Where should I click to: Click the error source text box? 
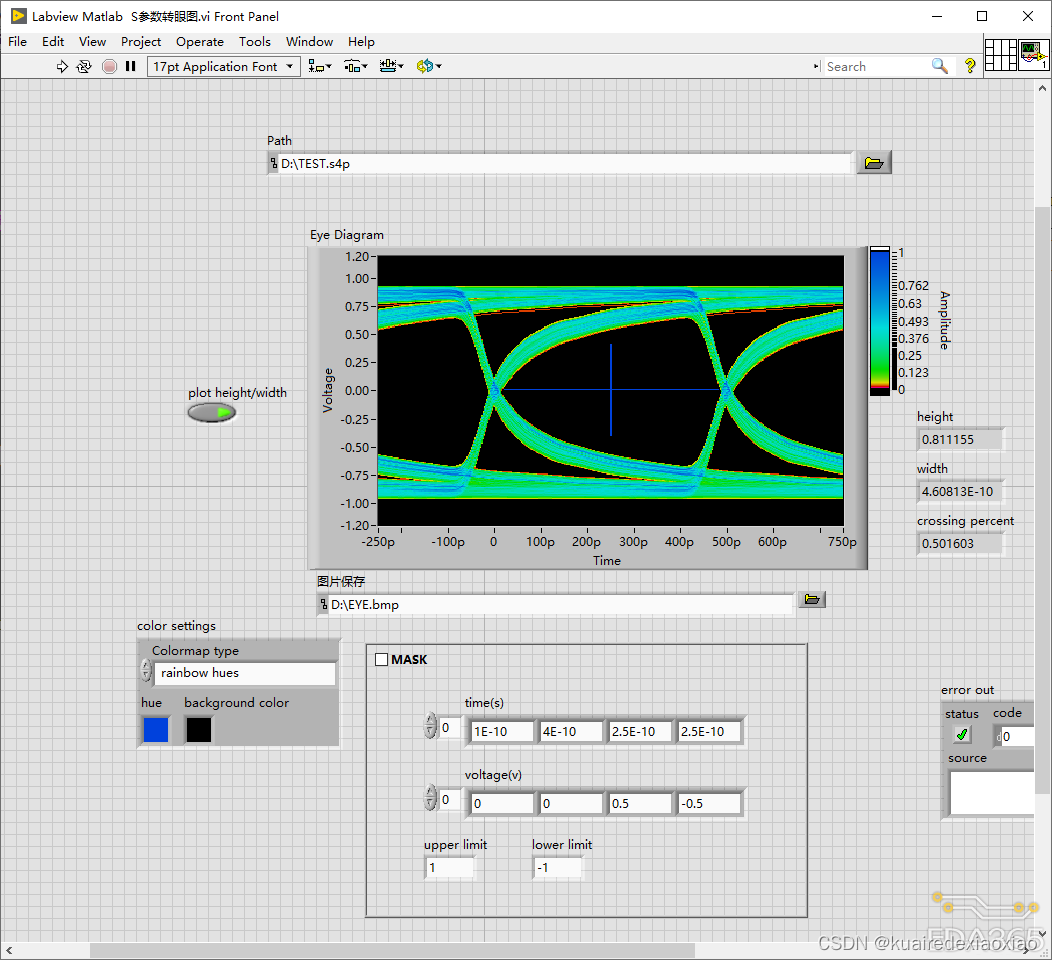click(x=992, y=792)
